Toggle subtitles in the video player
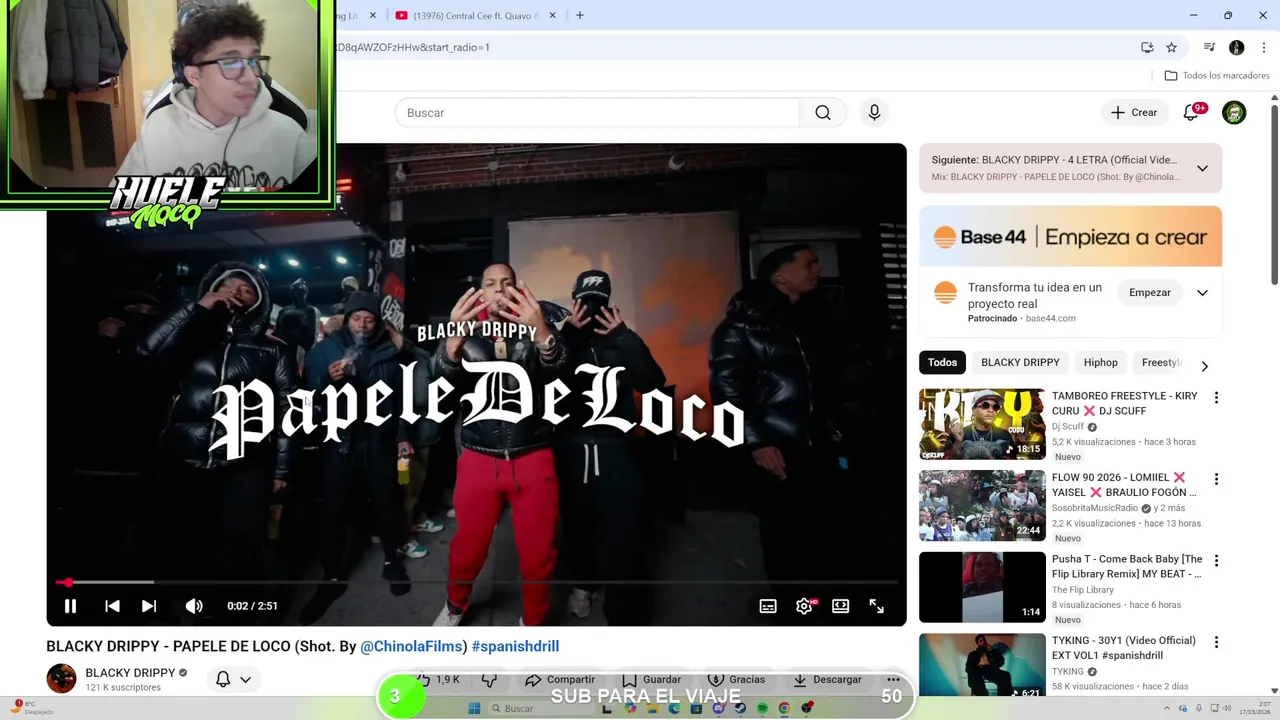Image resolution: width=1280 pixels, height=720 pixels. point(768,606)
